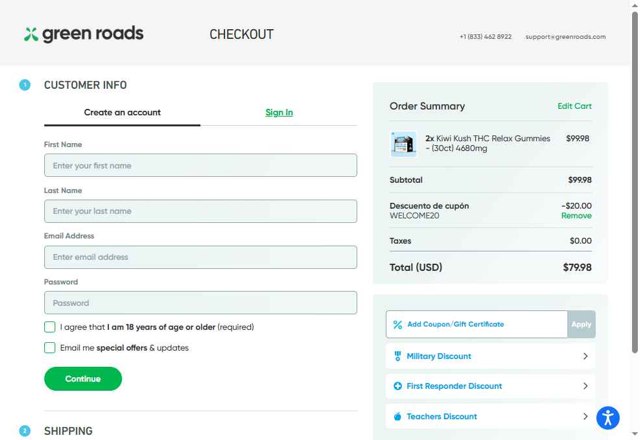Click step 2 Shipping circle
The image size is (640, 440).
point(24,431)
